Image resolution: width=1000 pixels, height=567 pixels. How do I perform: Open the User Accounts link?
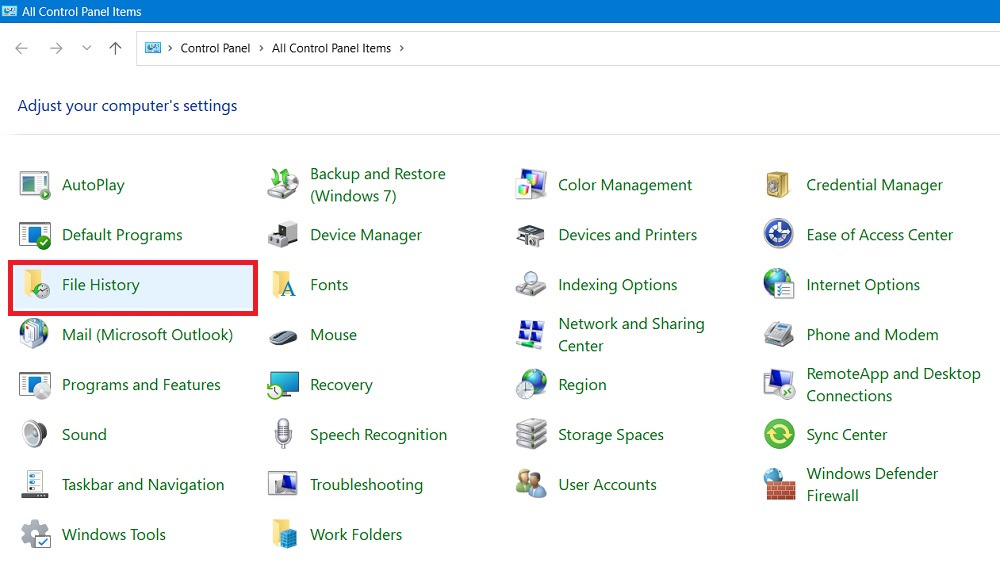607,485
